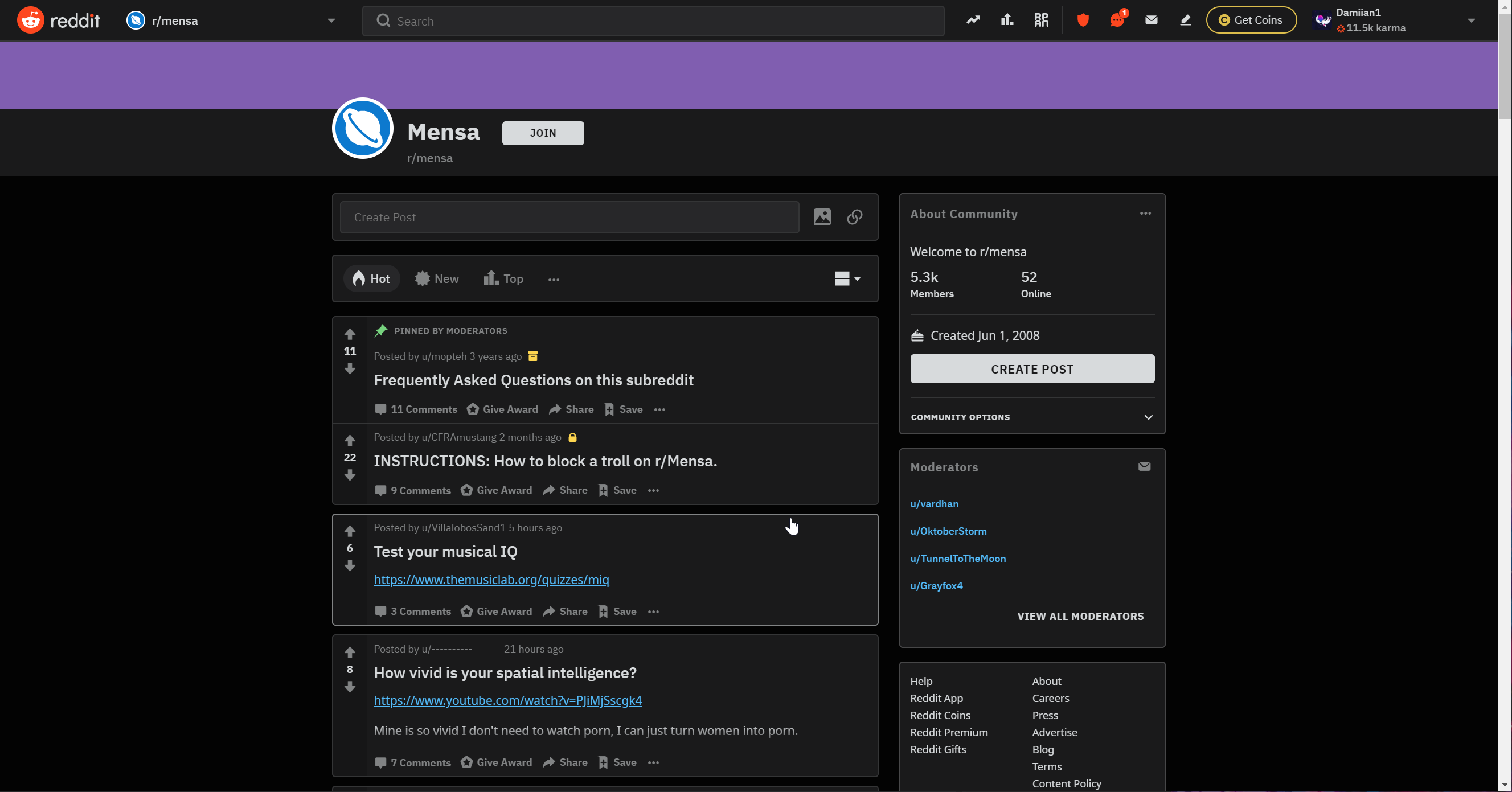Screen dimensions: 1512x792
Task: Click the chart icon in the header
Action: [1007, 20]
